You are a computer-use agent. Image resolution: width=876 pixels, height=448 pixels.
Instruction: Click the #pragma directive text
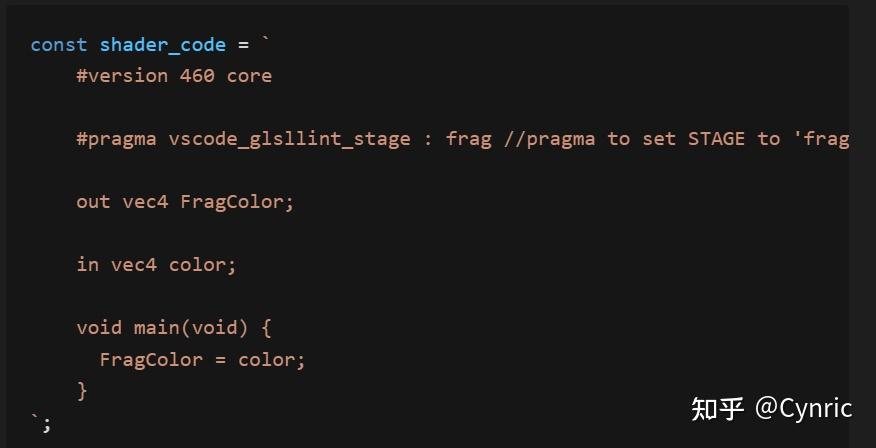tap(116, 139)
